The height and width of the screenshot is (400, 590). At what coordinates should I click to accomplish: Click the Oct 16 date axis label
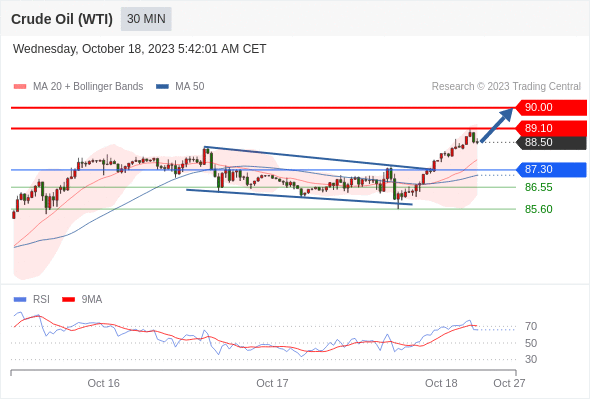coord(103,383)
